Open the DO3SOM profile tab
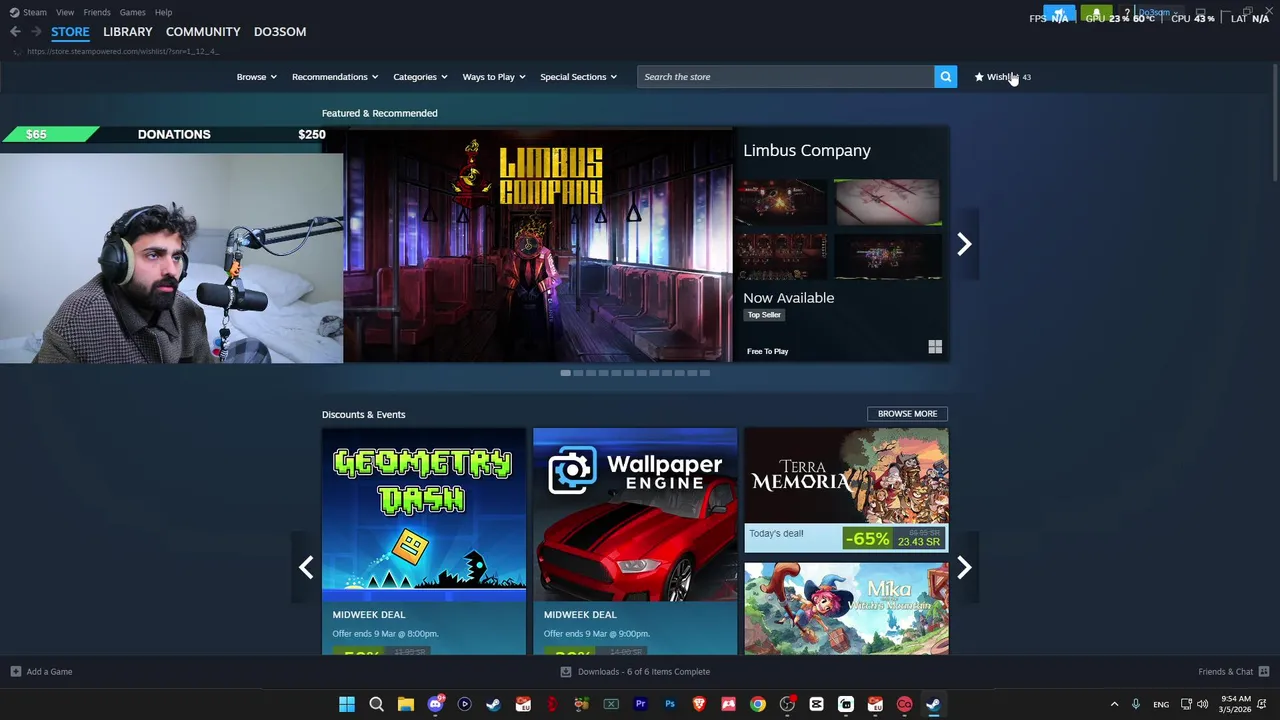The width and height of the screenshot is (1280, 720). pyautogui.click(x=280, y=32)
